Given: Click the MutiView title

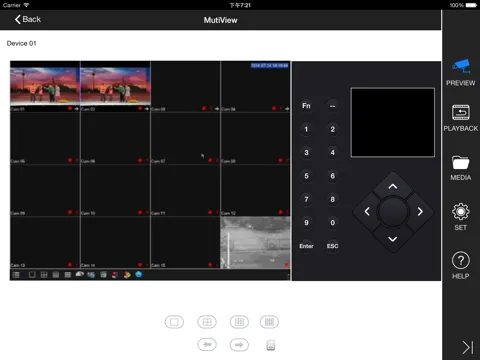Looking at the screenshot, I should point(221,20).
